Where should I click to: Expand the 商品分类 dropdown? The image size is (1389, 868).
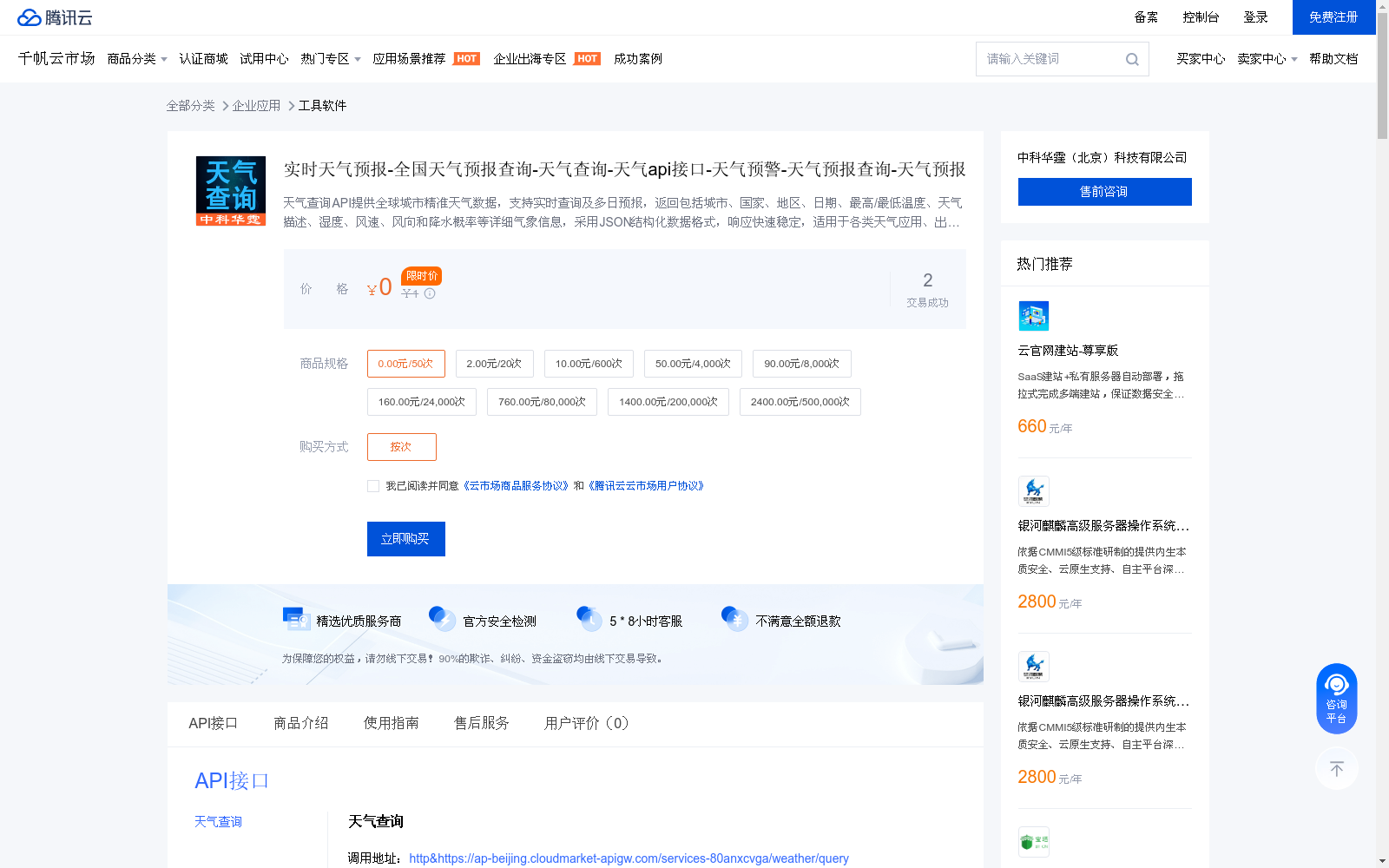pos(137,59)
